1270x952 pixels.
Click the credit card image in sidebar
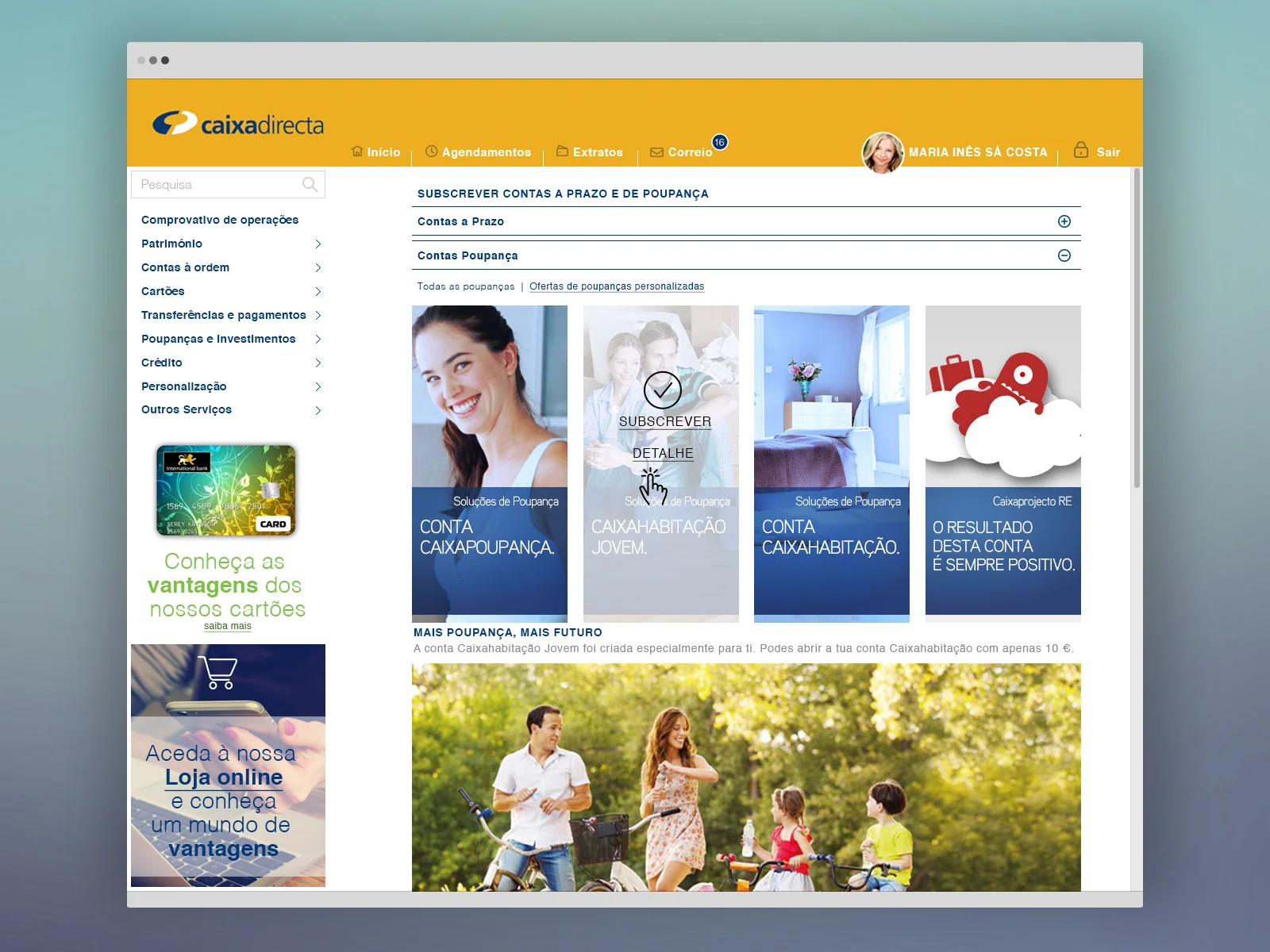click(x=226, y=489)
